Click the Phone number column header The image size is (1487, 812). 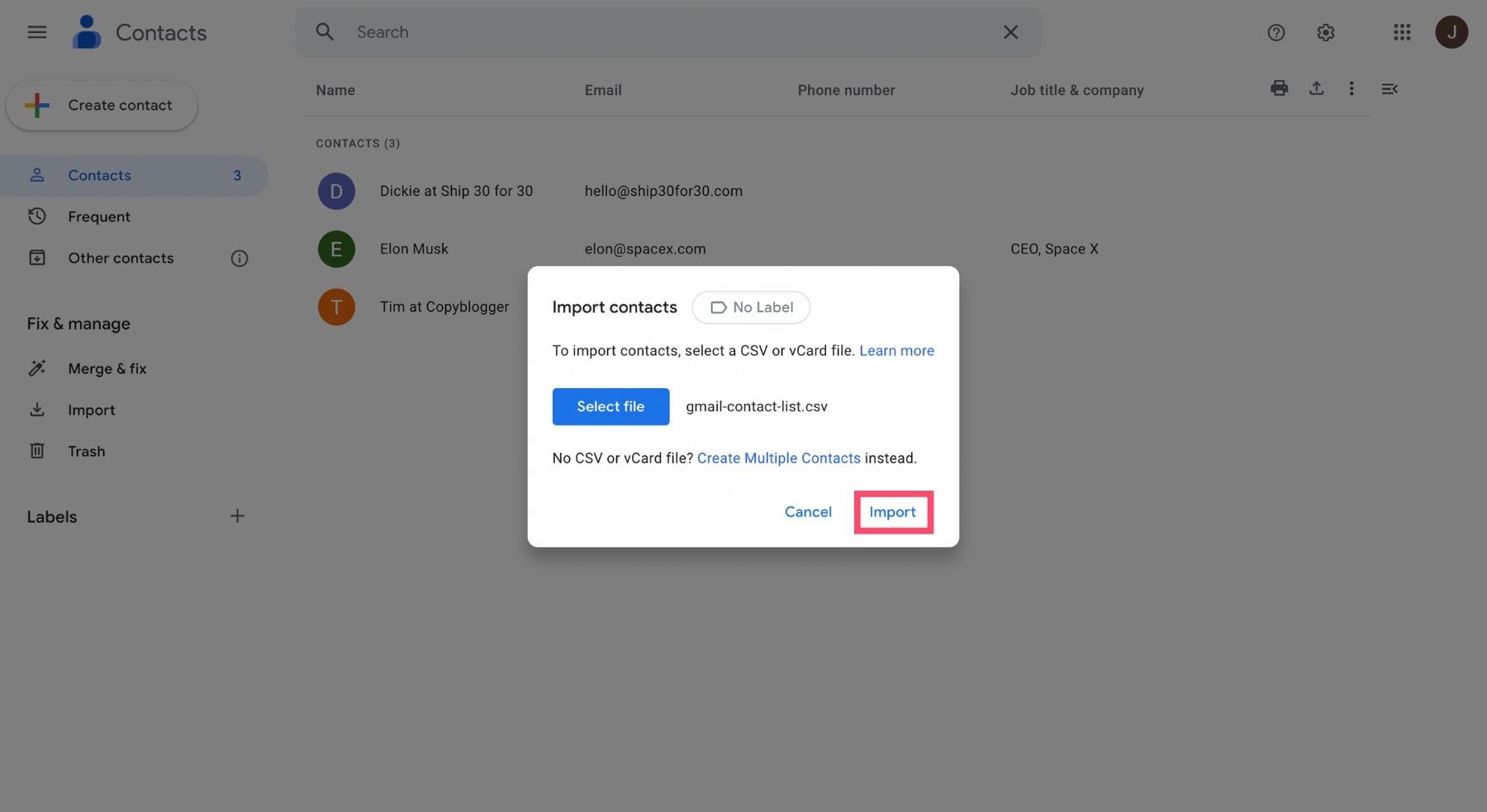846,90
